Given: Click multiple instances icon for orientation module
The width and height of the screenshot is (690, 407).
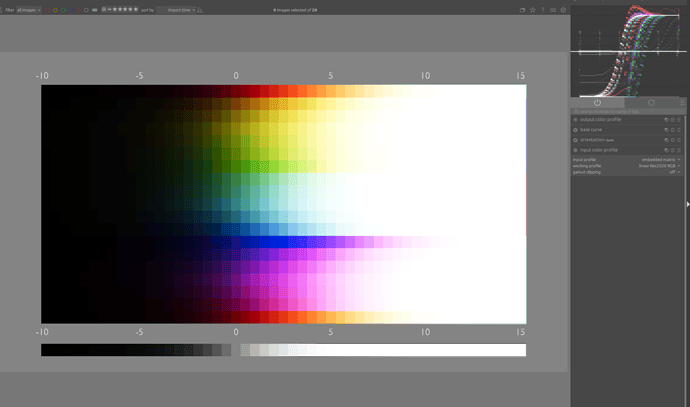Looking at the screenshot, I should coord(666,139).
